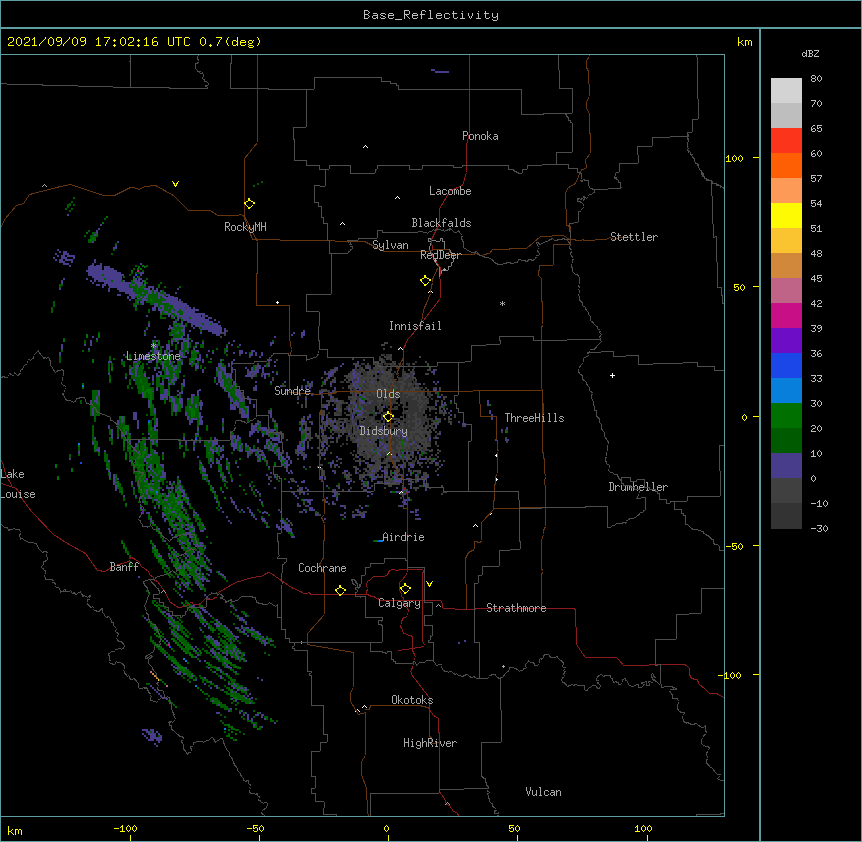
Task: Click the Lake Louise label
Action: click(18, 484)
